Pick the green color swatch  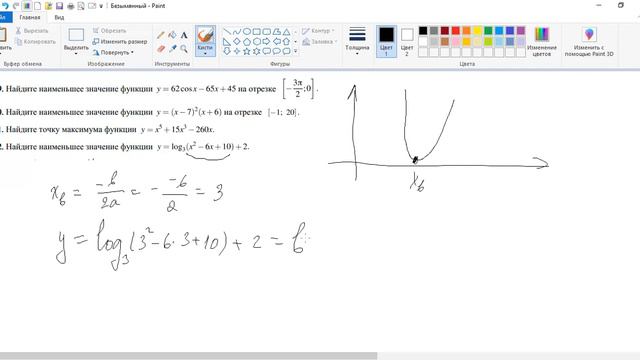pos(488,31)
